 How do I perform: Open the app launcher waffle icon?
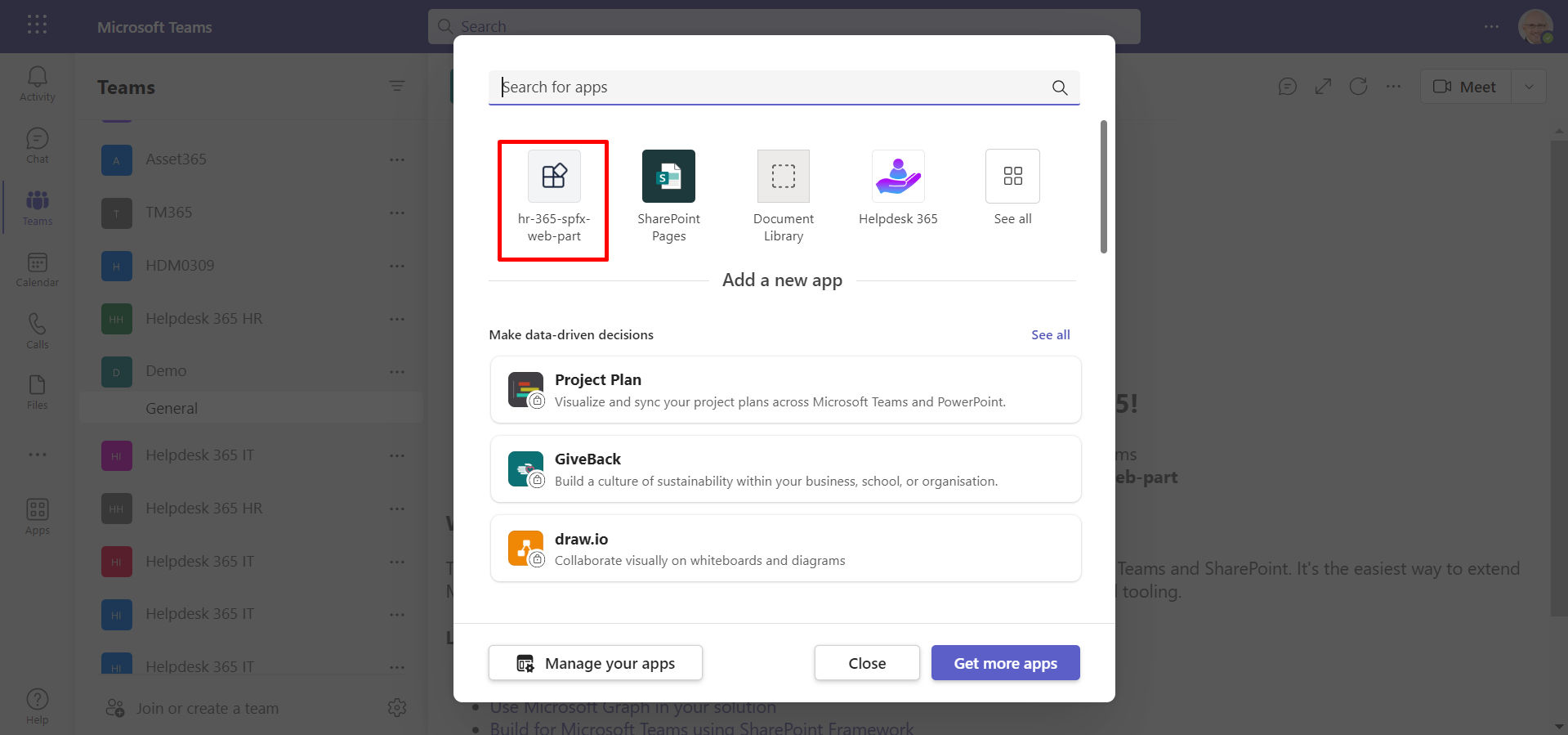(37, 25)
